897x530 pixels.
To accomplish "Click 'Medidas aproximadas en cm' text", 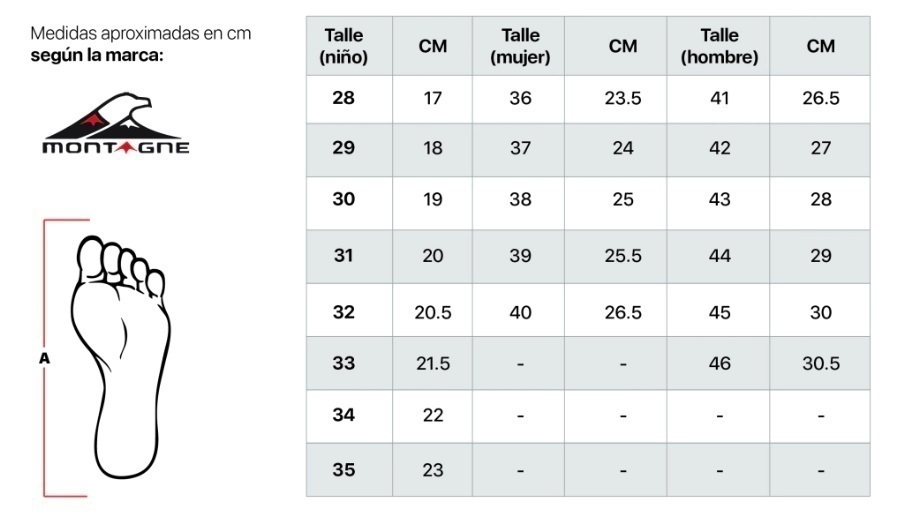I will (141, 33).
